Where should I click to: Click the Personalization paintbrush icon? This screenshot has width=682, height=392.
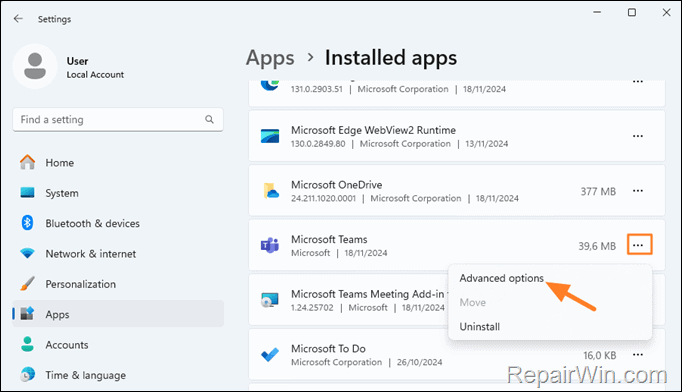(x=27, y=284)
